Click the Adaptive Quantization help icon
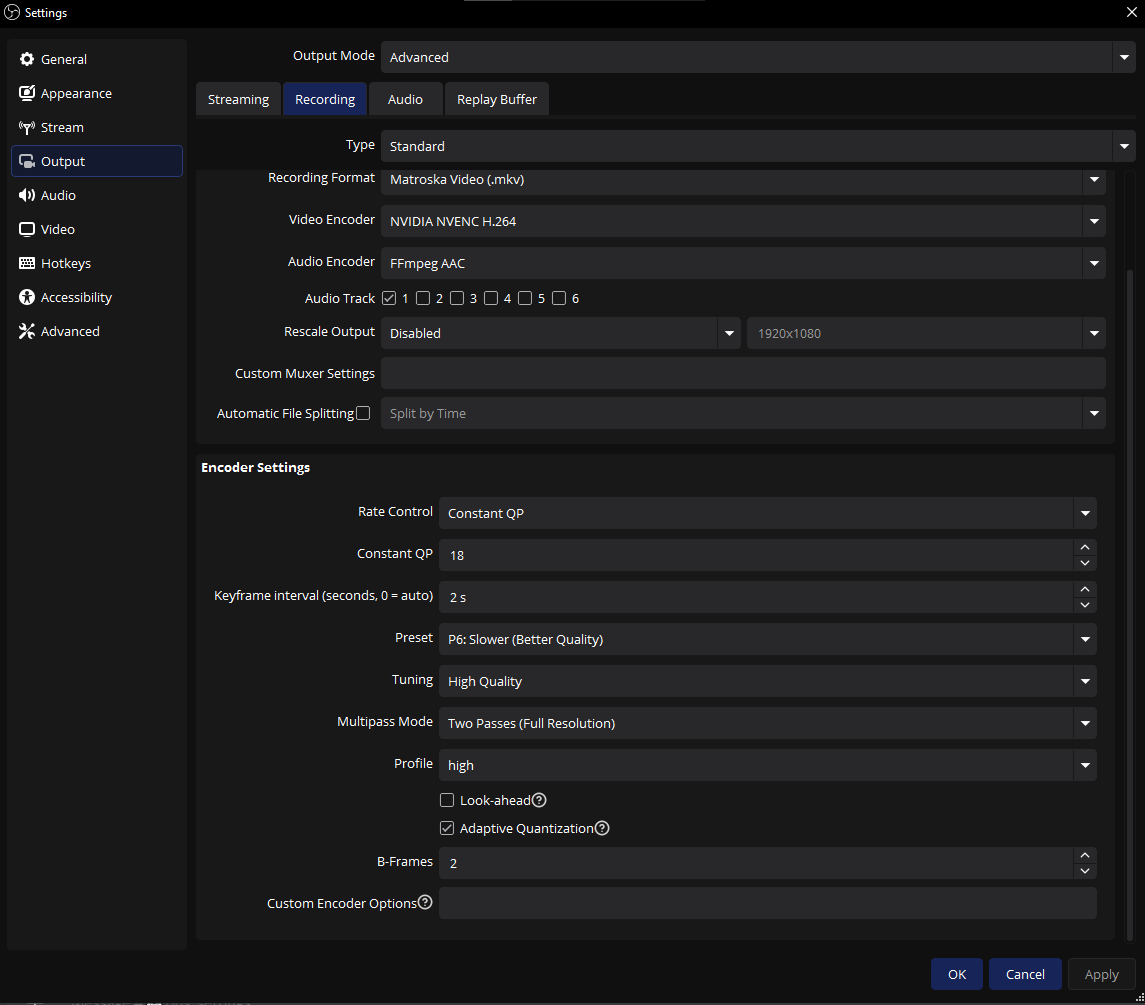 coord(602,828)
